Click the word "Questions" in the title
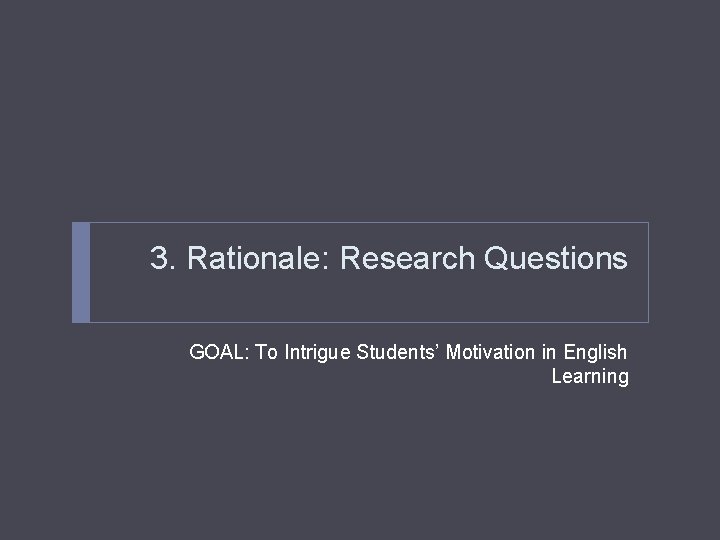The height and width of the screenshot is (540, 720). pos(556,259)
